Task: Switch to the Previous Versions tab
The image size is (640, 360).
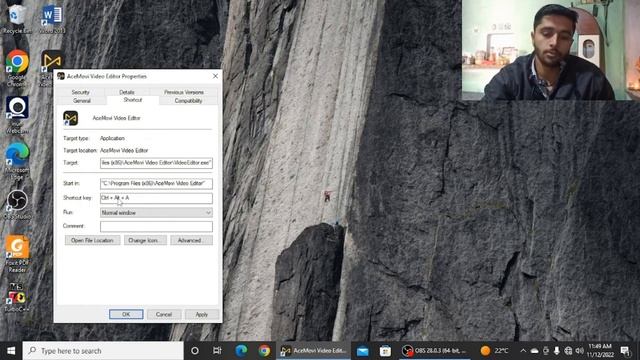Action: (184, 92)
